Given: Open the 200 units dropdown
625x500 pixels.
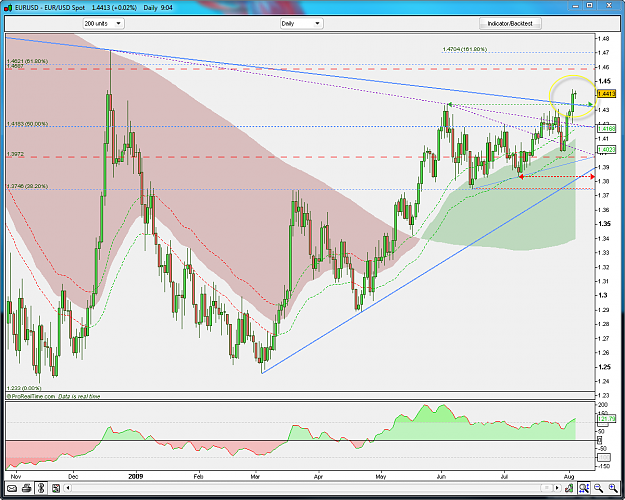Looking at the screenshot, I should [x=104, y=24].
